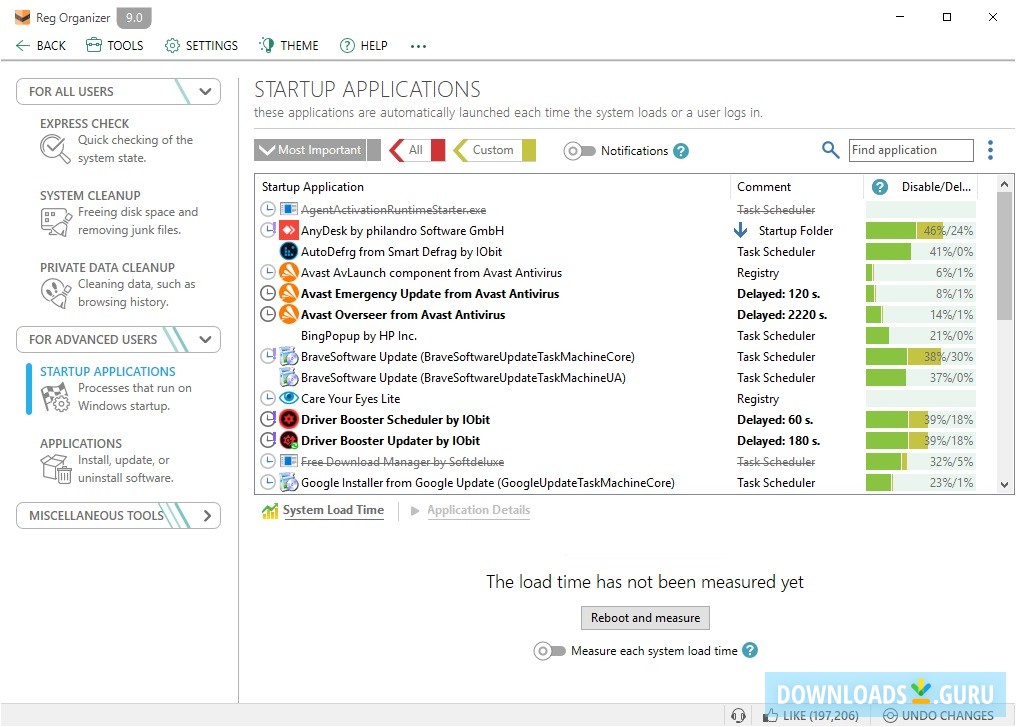Toggle Measure each system load time switch
Image resolution: width=1016 pixels, height=727 pixels.
pyautogui.click(x=549, y=651)
